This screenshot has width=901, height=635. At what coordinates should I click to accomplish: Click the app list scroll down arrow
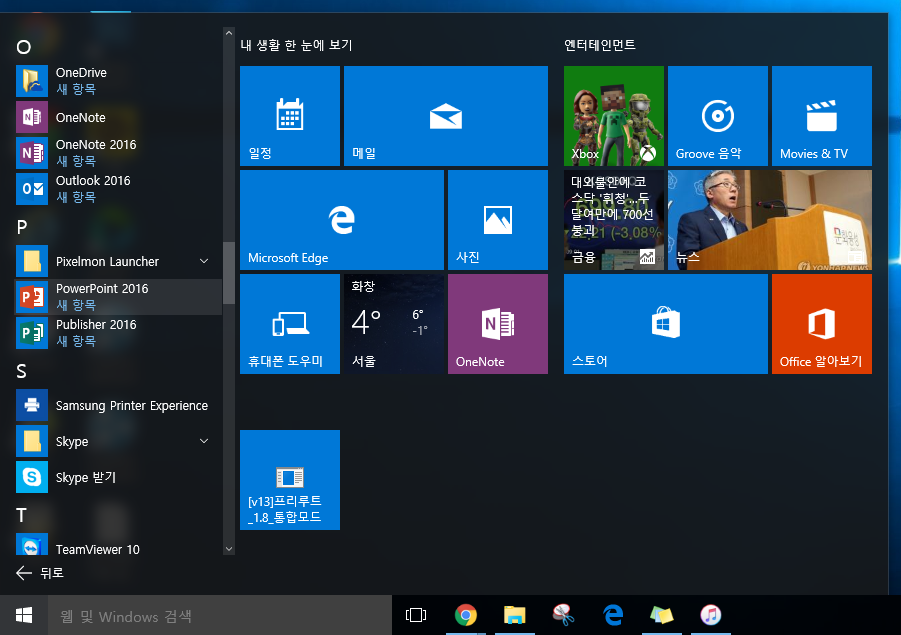click(229, 549)
